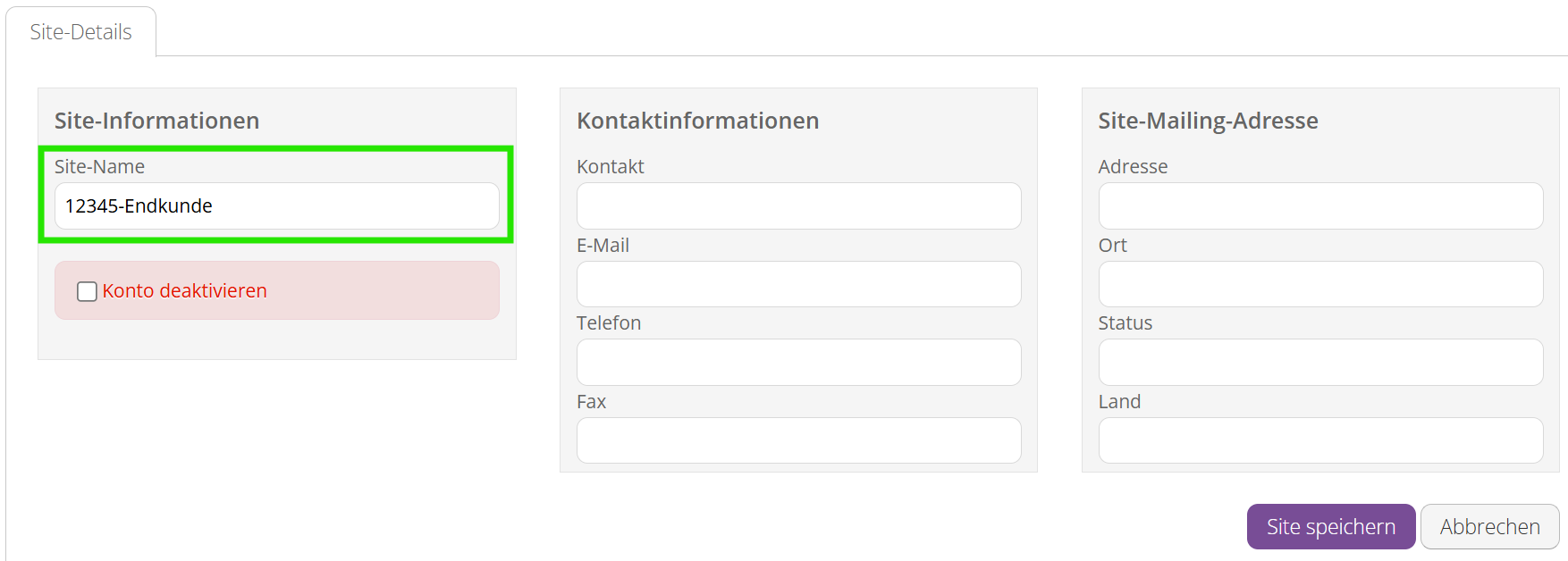Open the Site-Details tab
Screen dimensions: 1568x561
80,32
